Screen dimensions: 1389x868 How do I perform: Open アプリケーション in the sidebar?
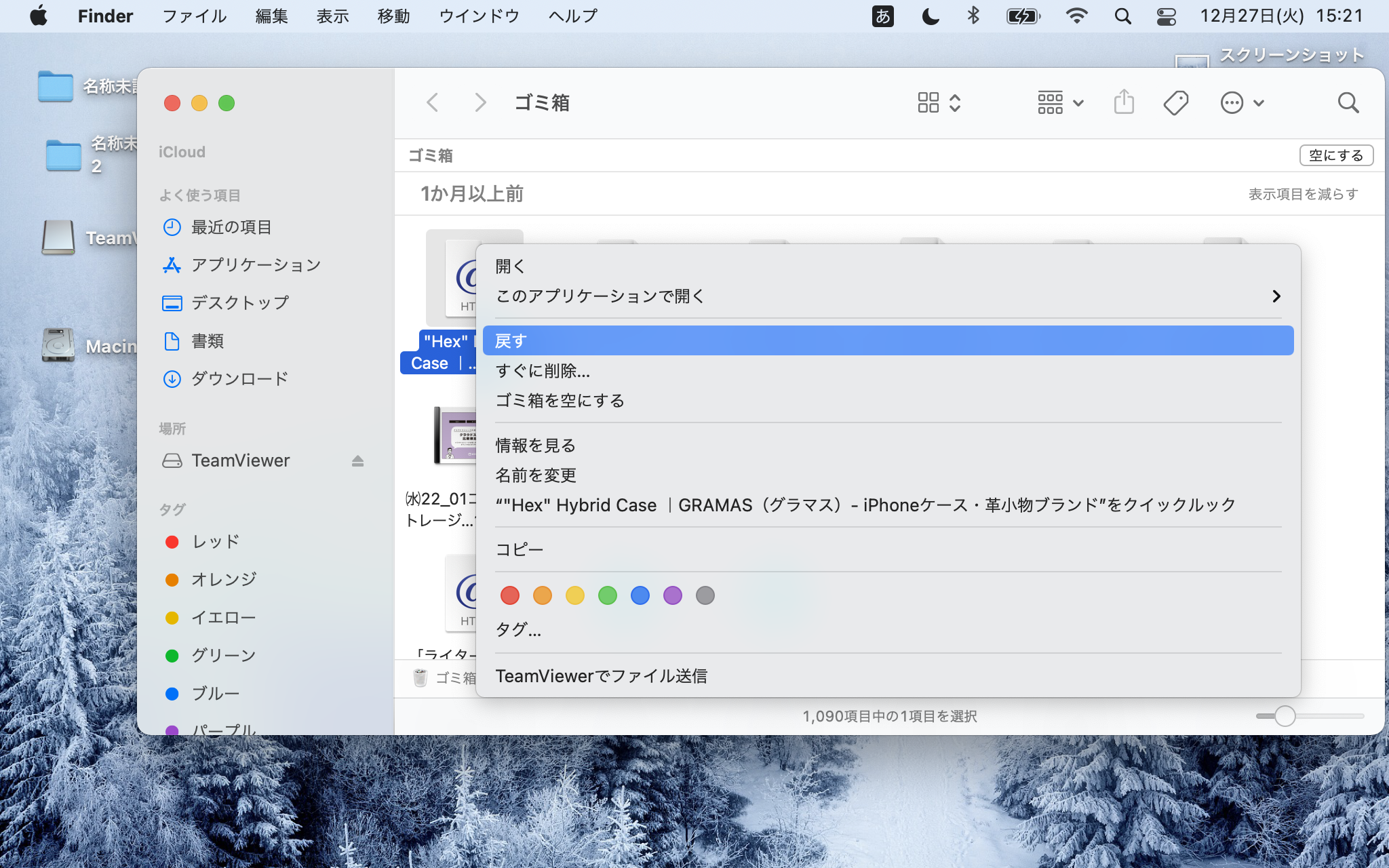pyautogui.click(x=255, y=264)
